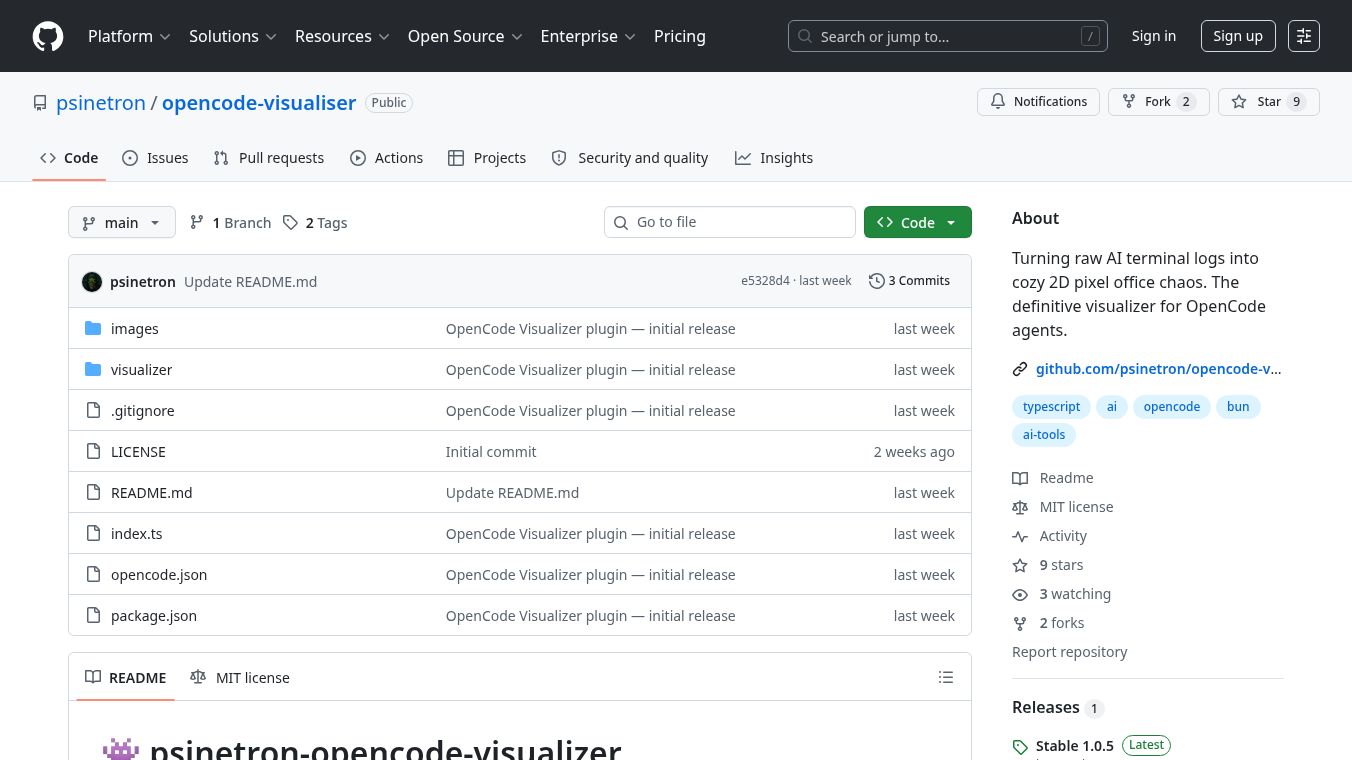Expand the Solutions menu
The height and width of the screenshot is (760, 1352).
232,36
